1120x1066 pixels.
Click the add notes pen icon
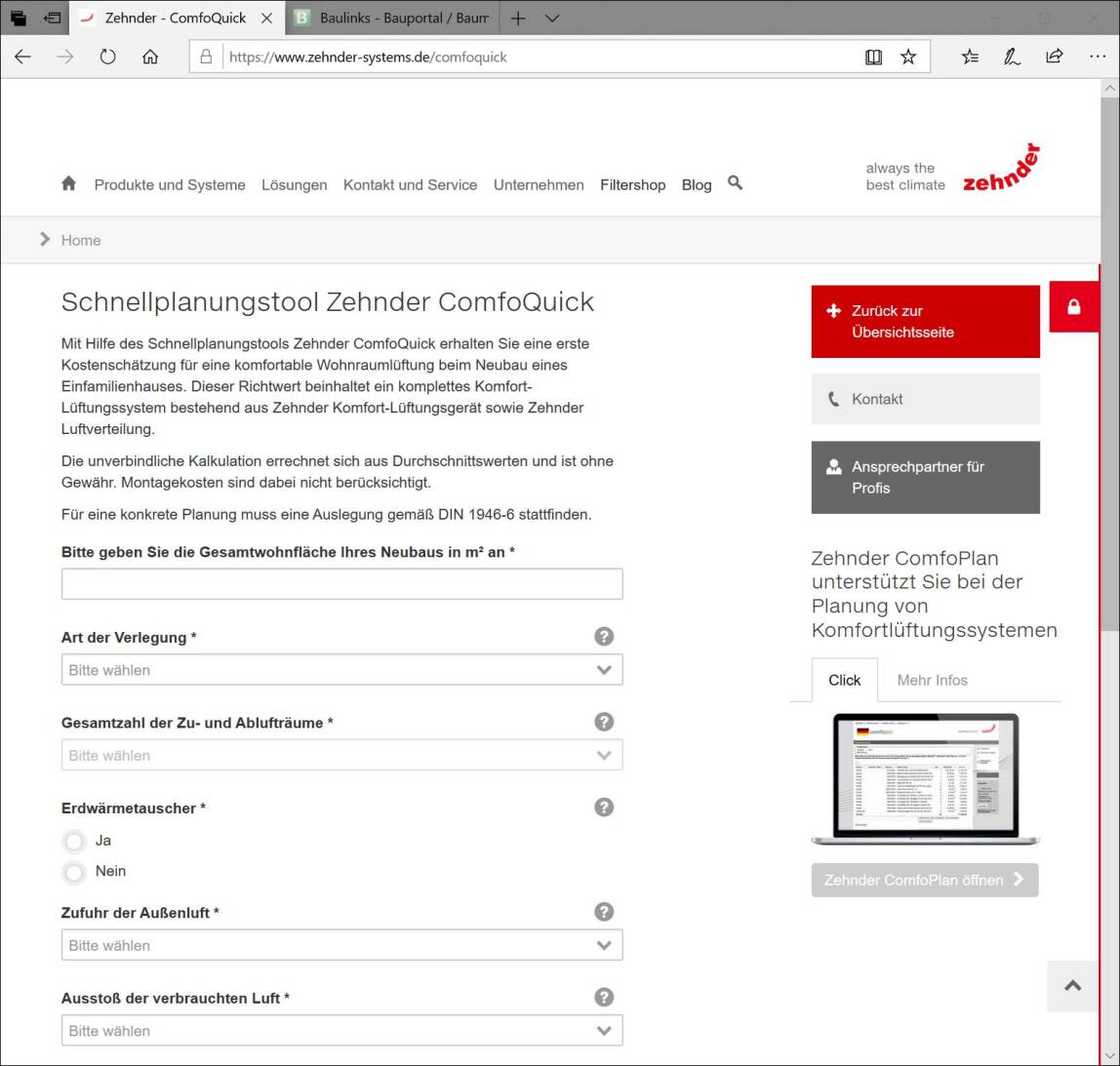[x=1012, y=57]
